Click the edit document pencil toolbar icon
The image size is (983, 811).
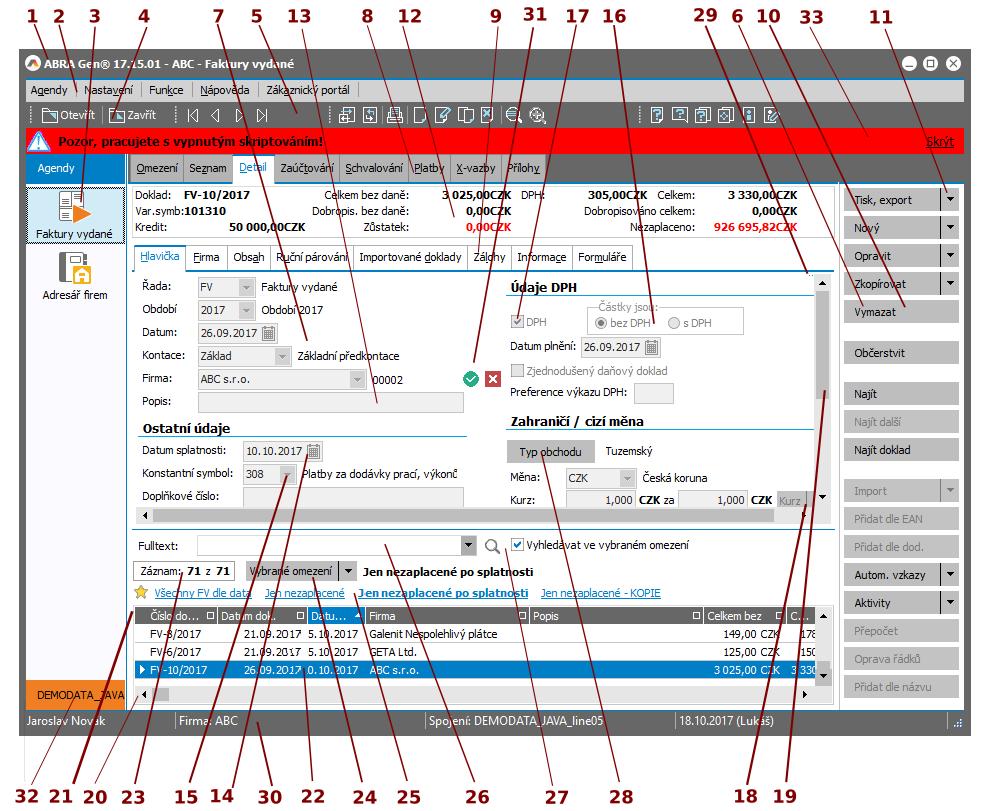tap(442, 115)
